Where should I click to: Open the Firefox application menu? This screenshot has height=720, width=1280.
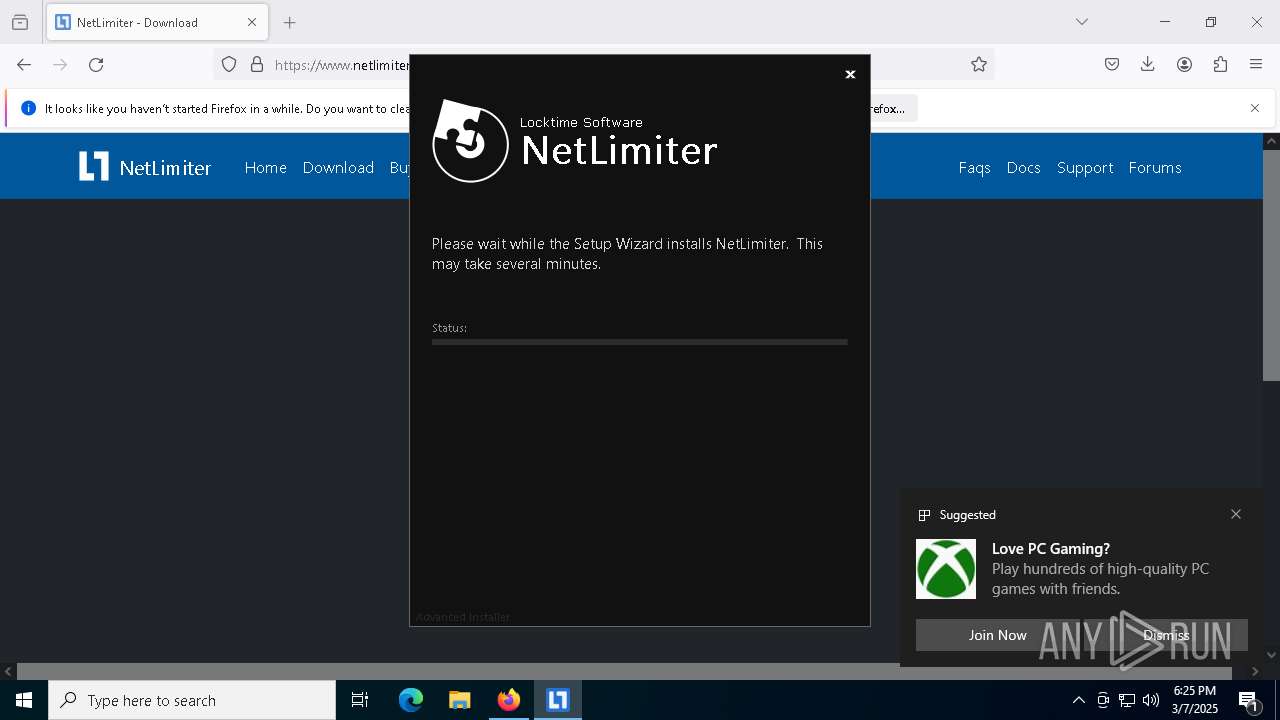(1256, 65)
